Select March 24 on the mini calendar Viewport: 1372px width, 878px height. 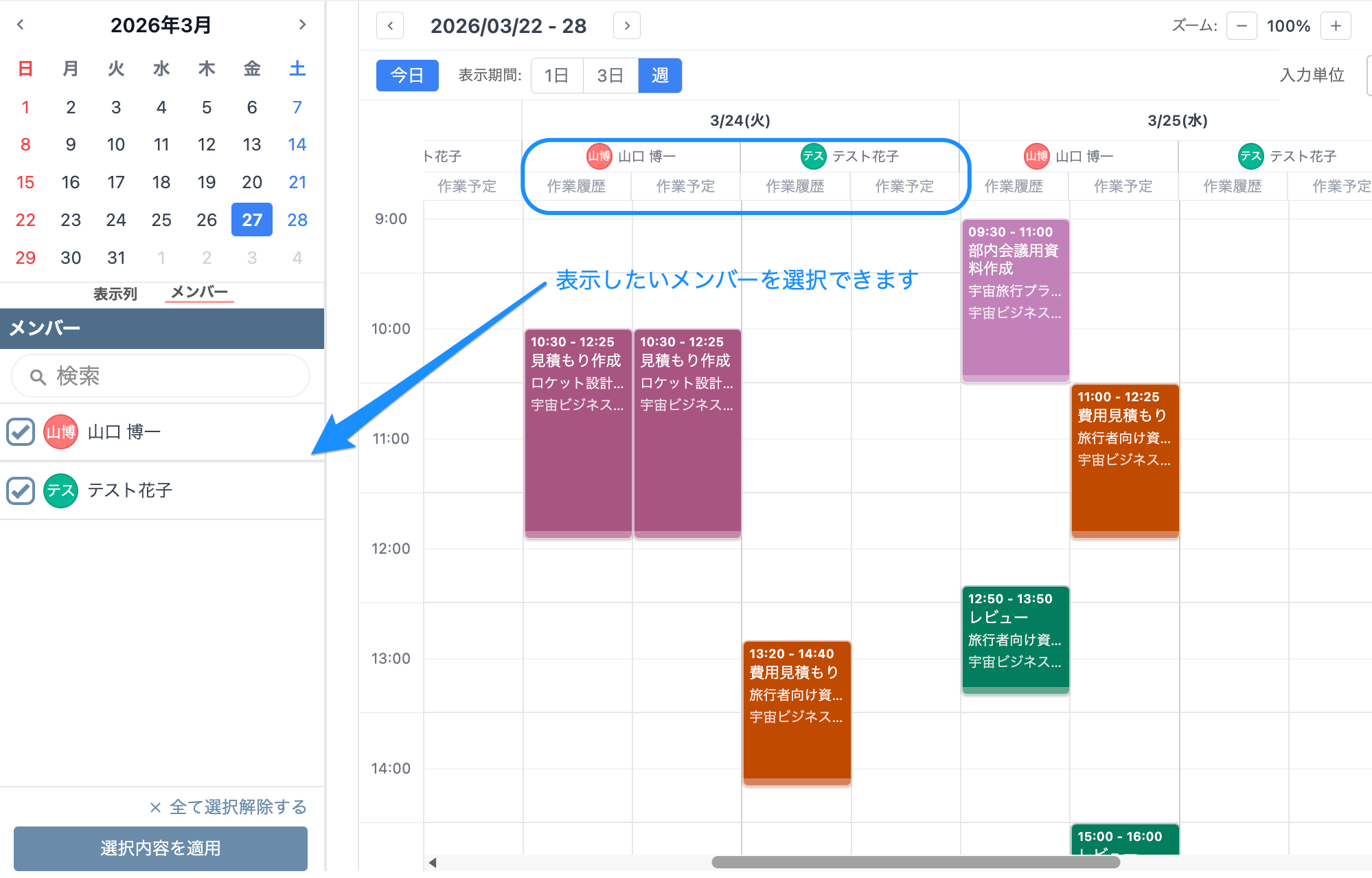[x=116, y=220]
